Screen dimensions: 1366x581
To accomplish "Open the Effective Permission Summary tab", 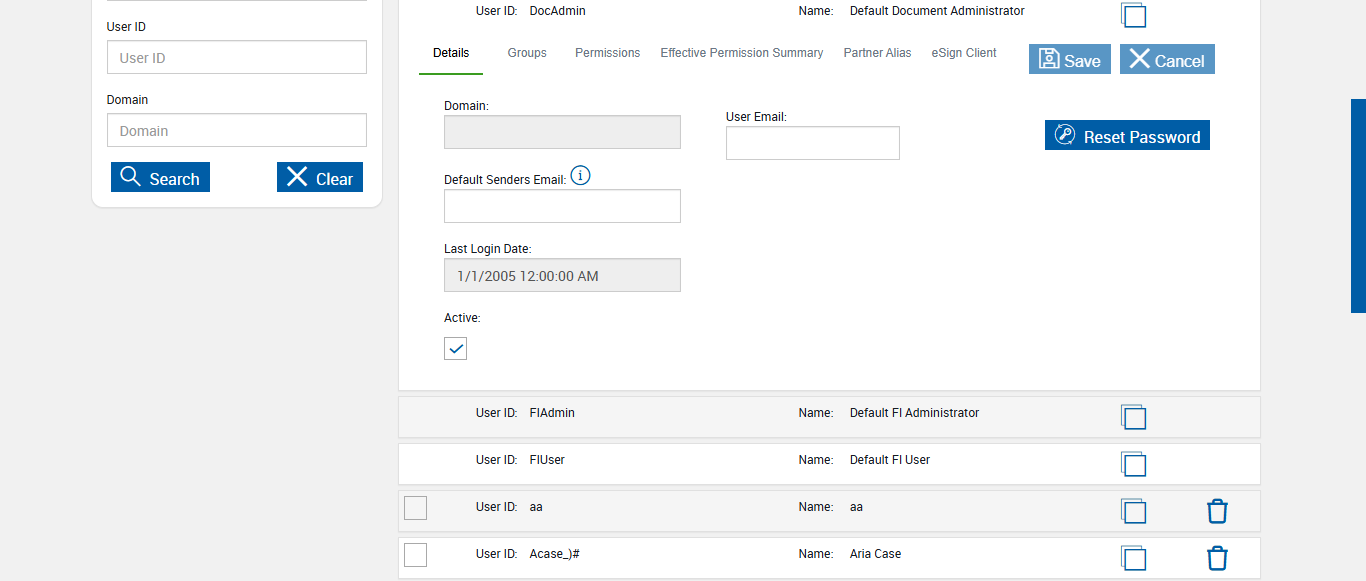I will 741,53.
